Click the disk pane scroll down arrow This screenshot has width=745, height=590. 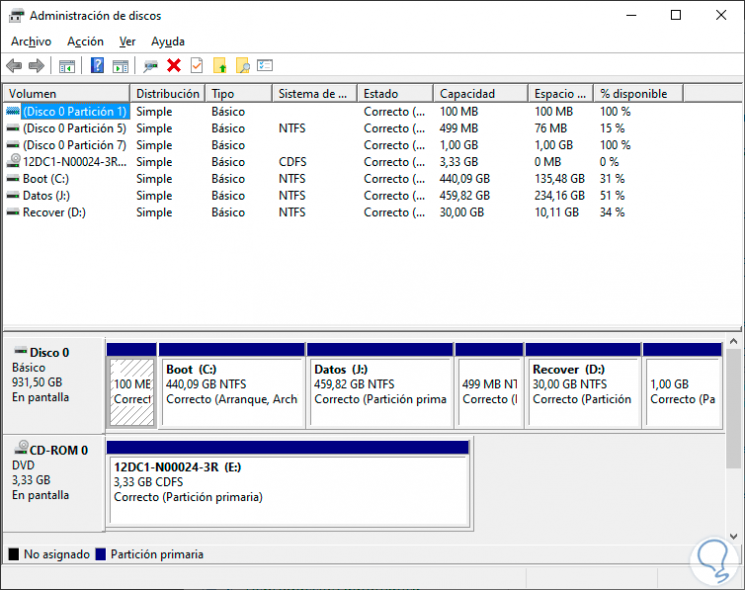point(734,536)
